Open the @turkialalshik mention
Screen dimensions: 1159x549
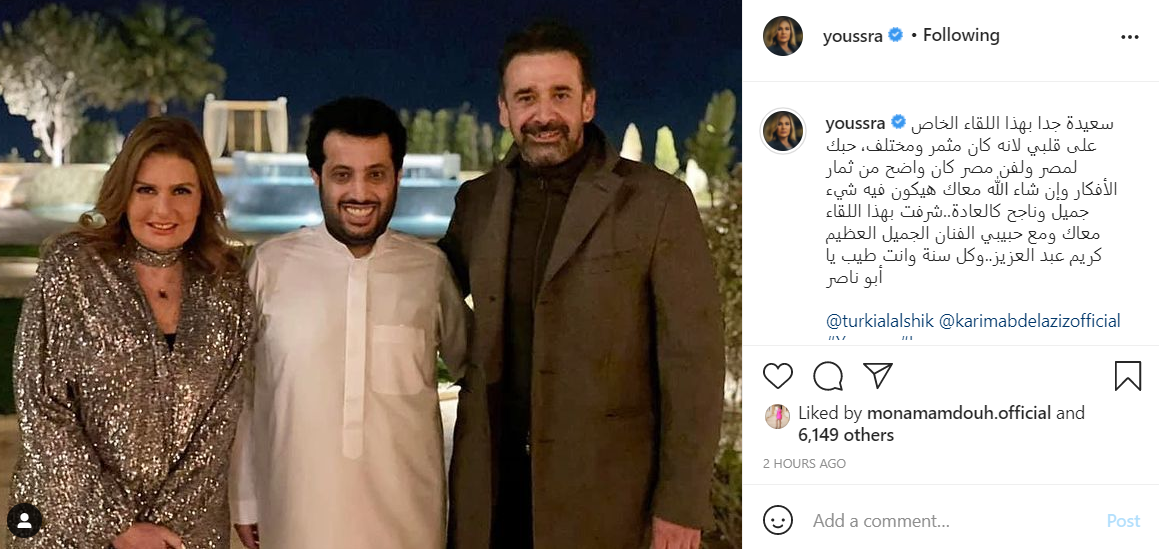[880, 321]
